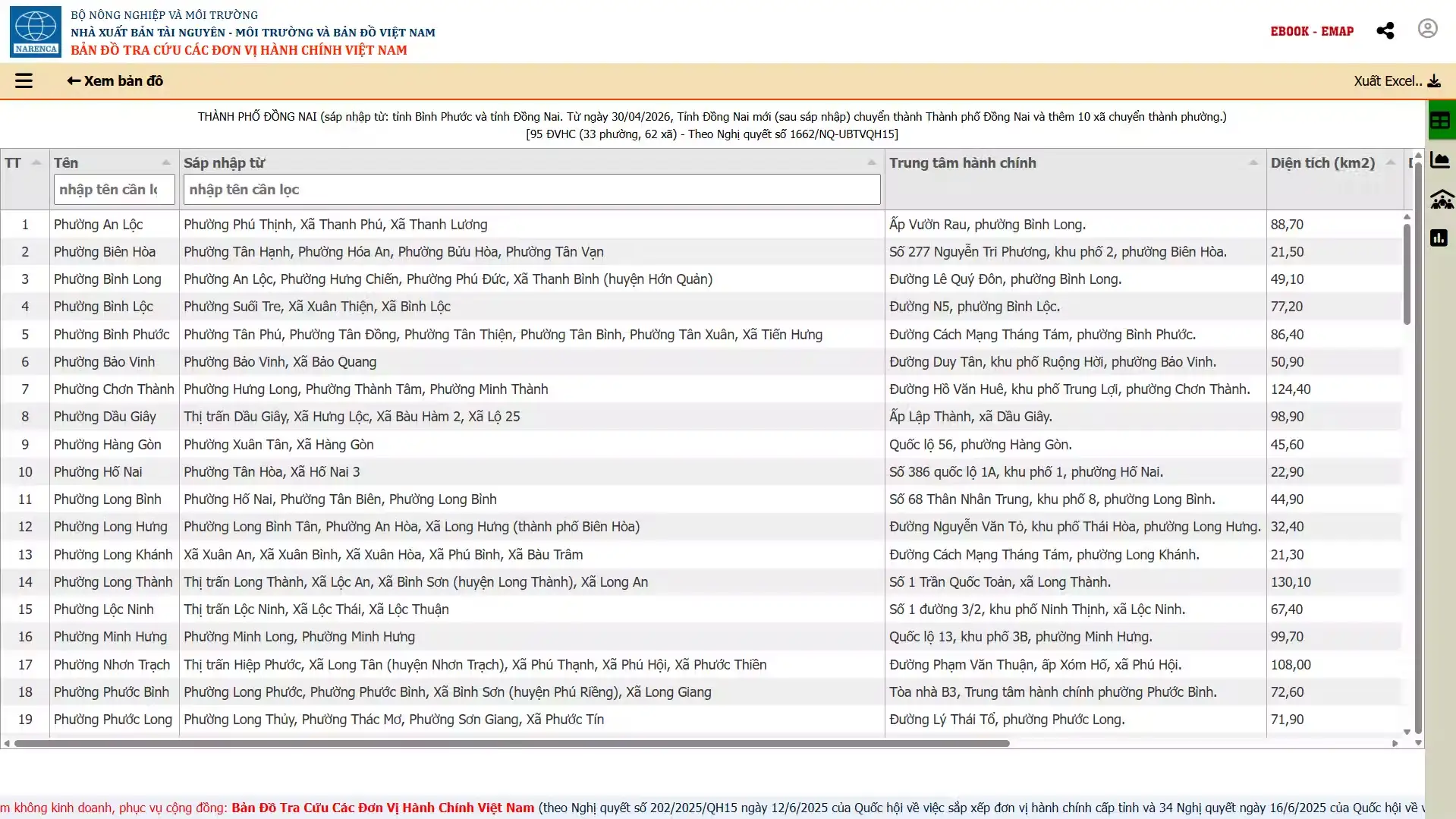Click the table scroll-up arrow
The image size is (1456, 819).
pyautogui.click(x=1407, y=217)
